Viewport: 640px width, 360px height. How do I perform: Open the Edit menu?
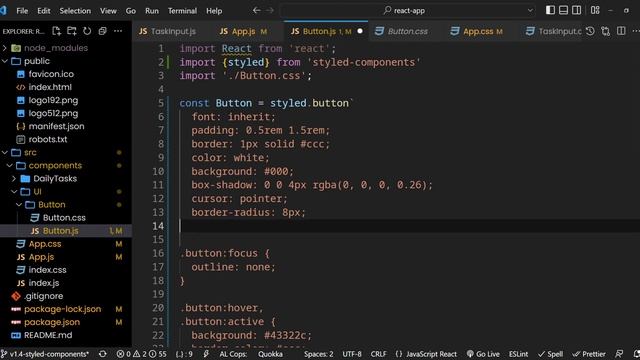pos(44,11)
